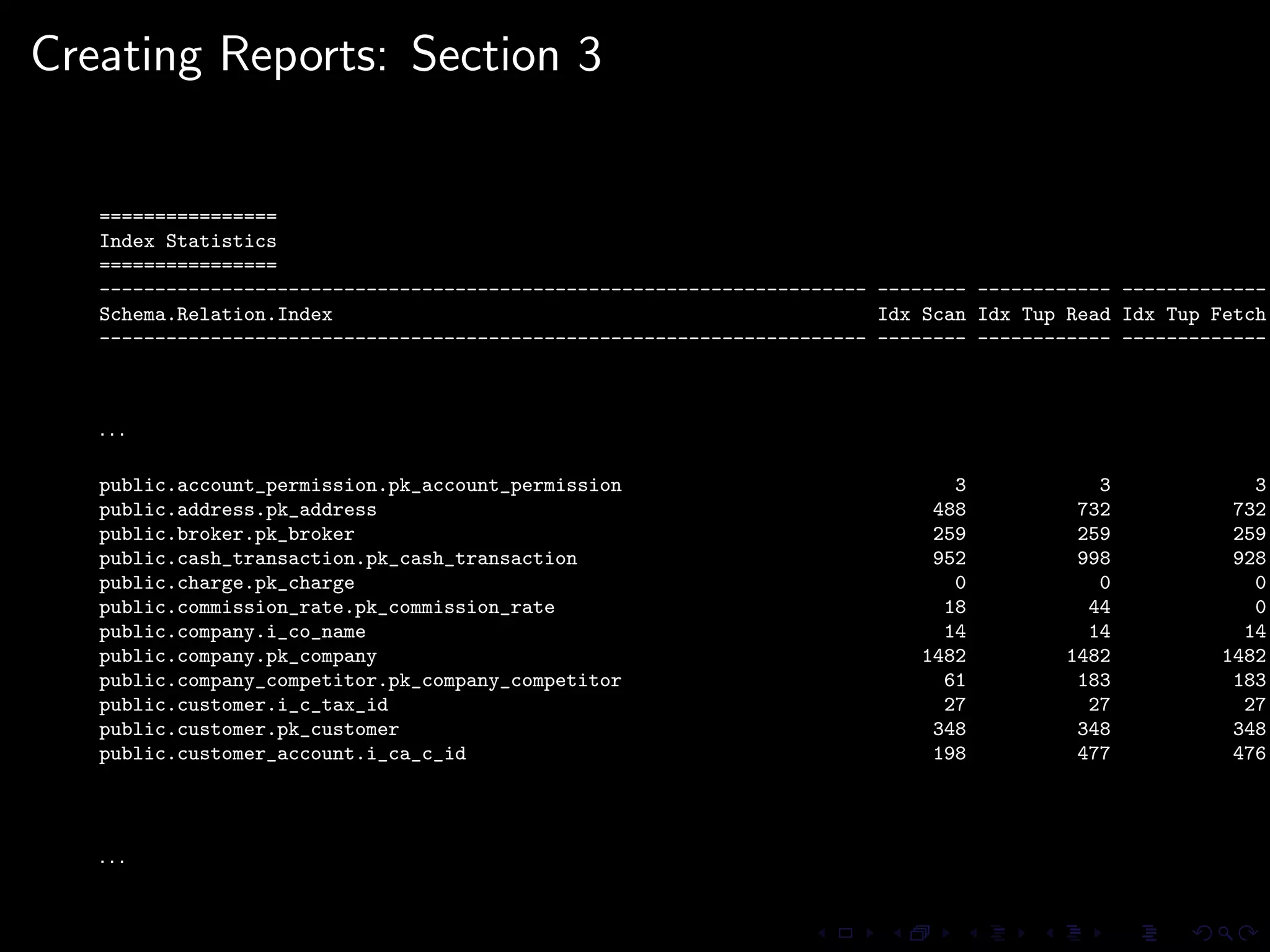1270x952 pixels.
Task: Click Idx Scan value 198 for i_ca_c_id
Action: pos(949,754)
